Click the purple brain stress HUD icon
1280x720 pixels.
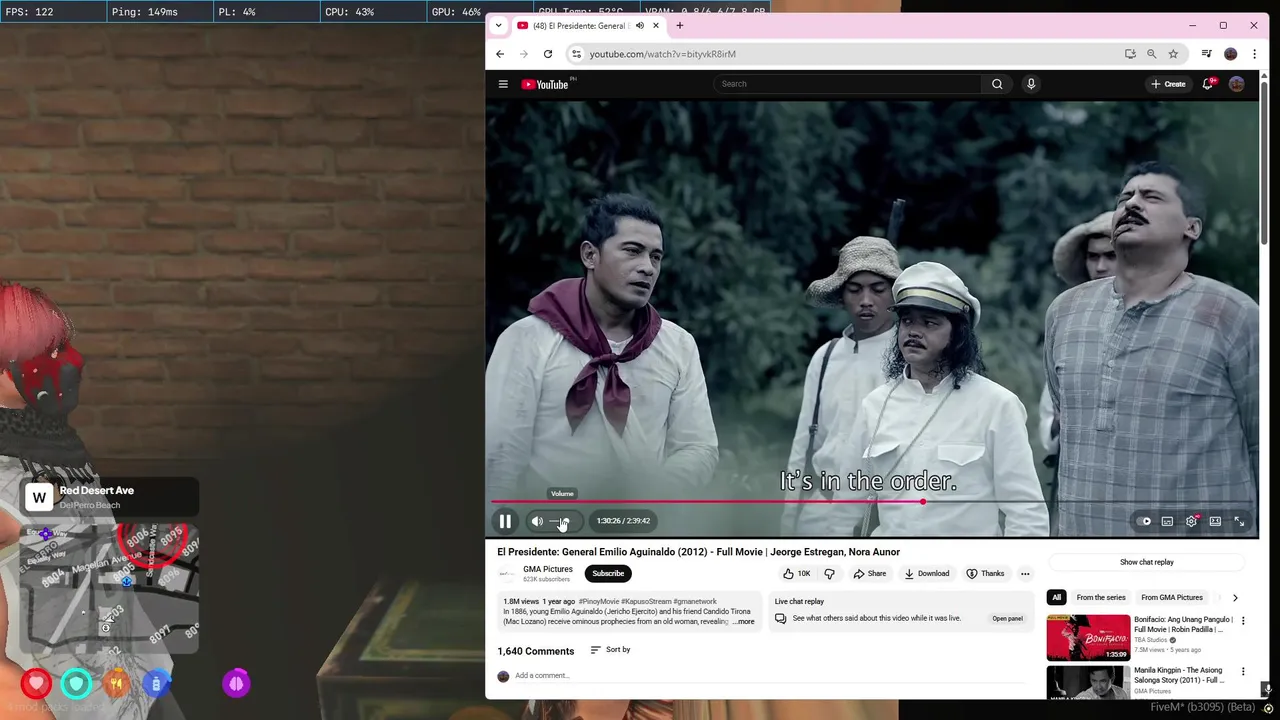pos(236,683)
